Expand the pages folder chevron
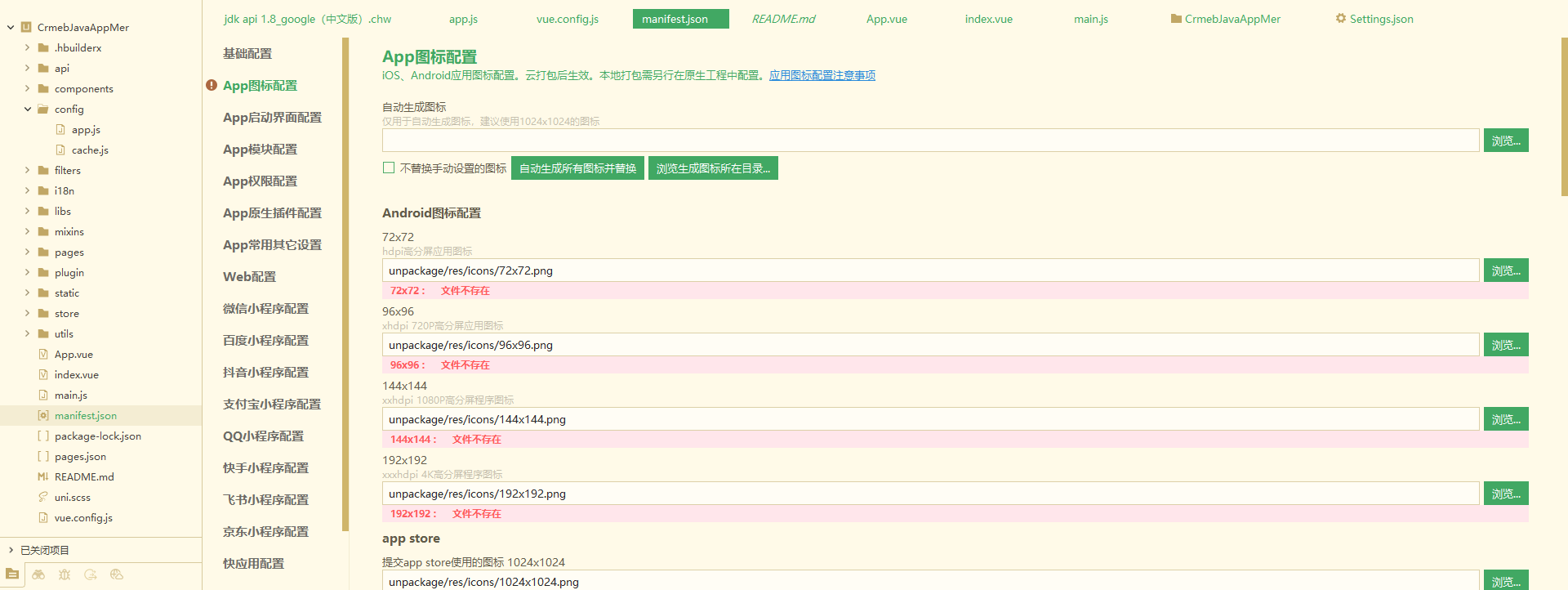 [x=27, y=252]
